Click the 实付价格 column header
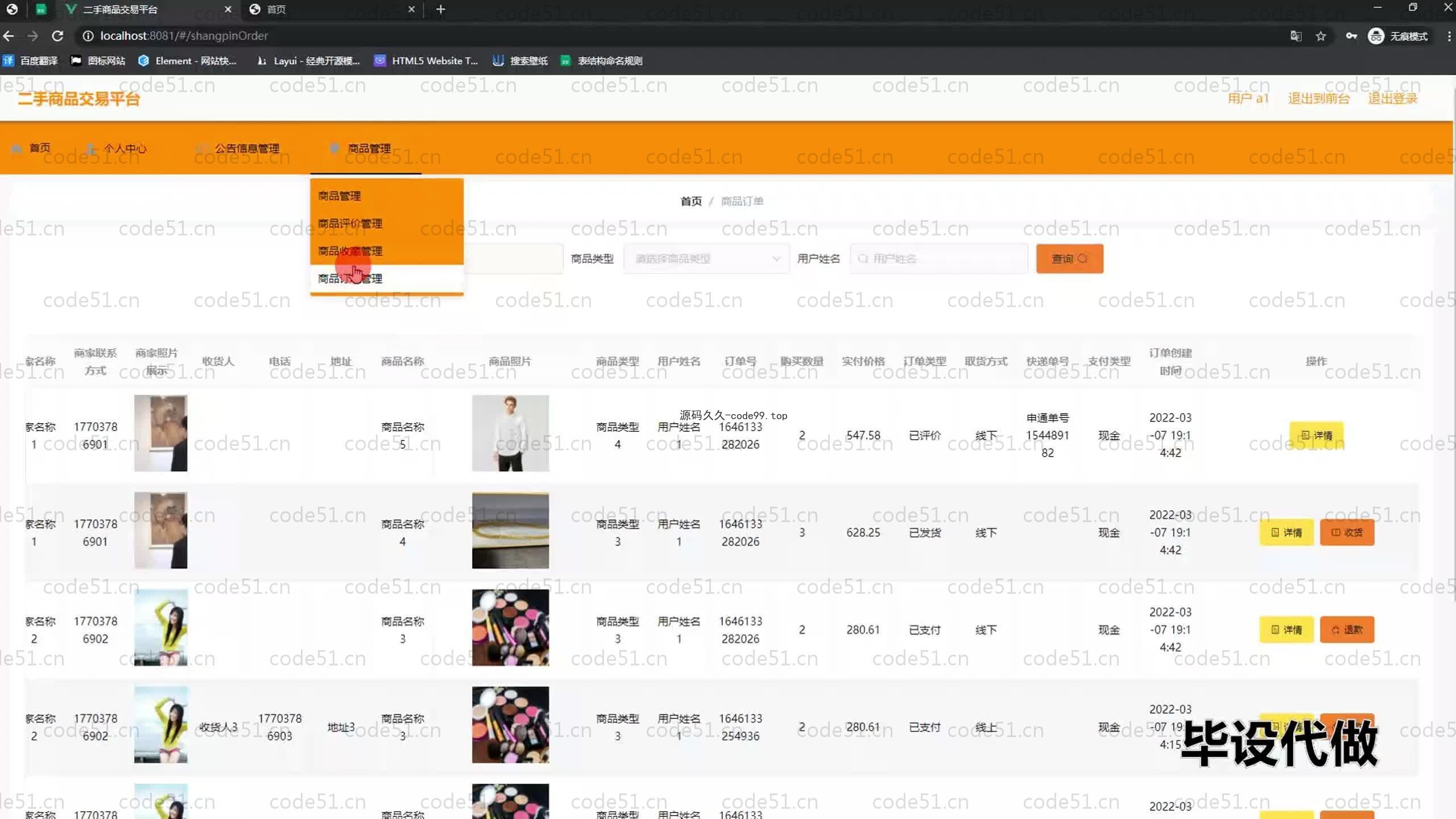 click(863, 362)
